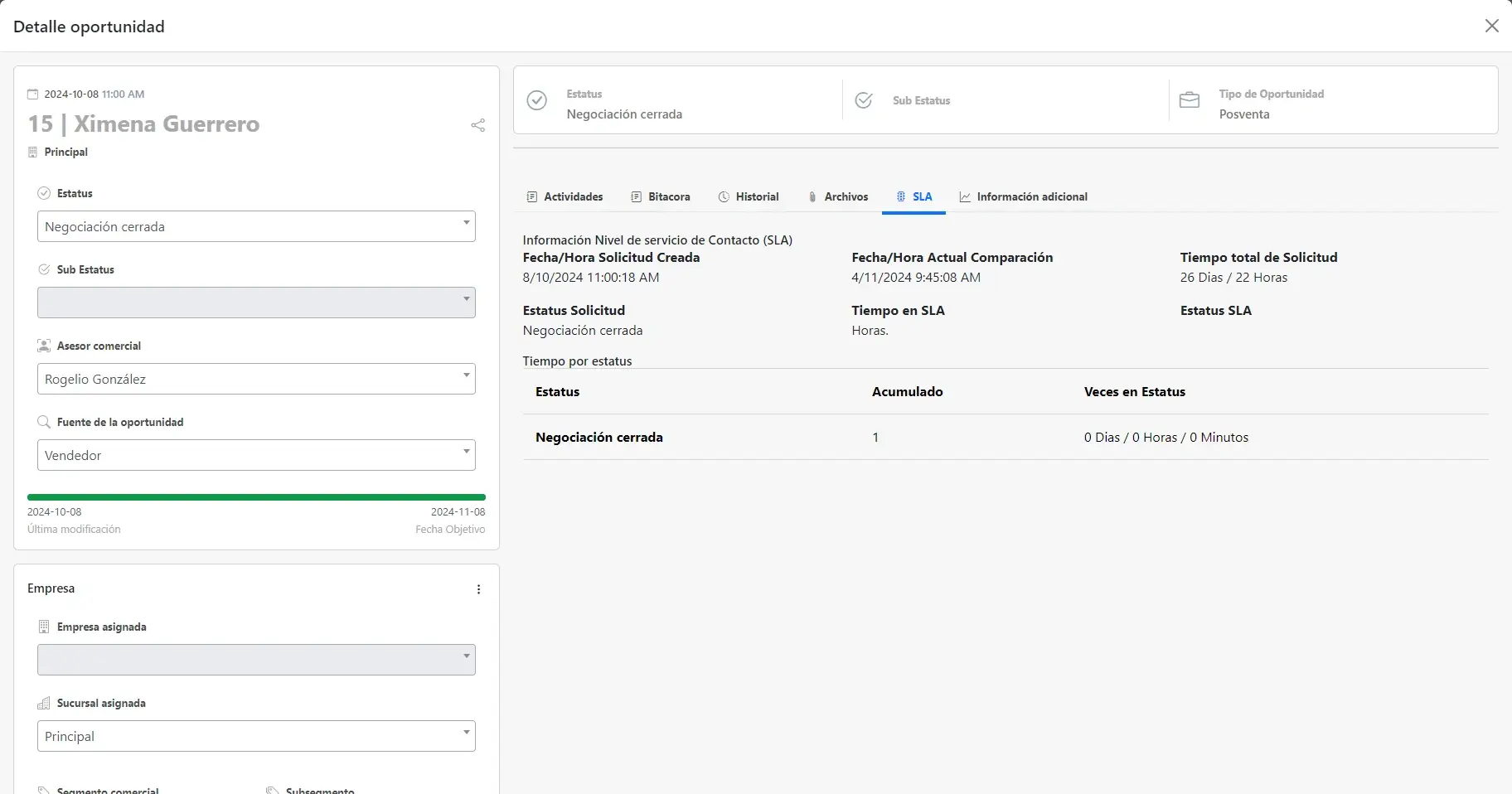
Task: Click the icon beside Sucursal asignada
Action: (45, 703)
